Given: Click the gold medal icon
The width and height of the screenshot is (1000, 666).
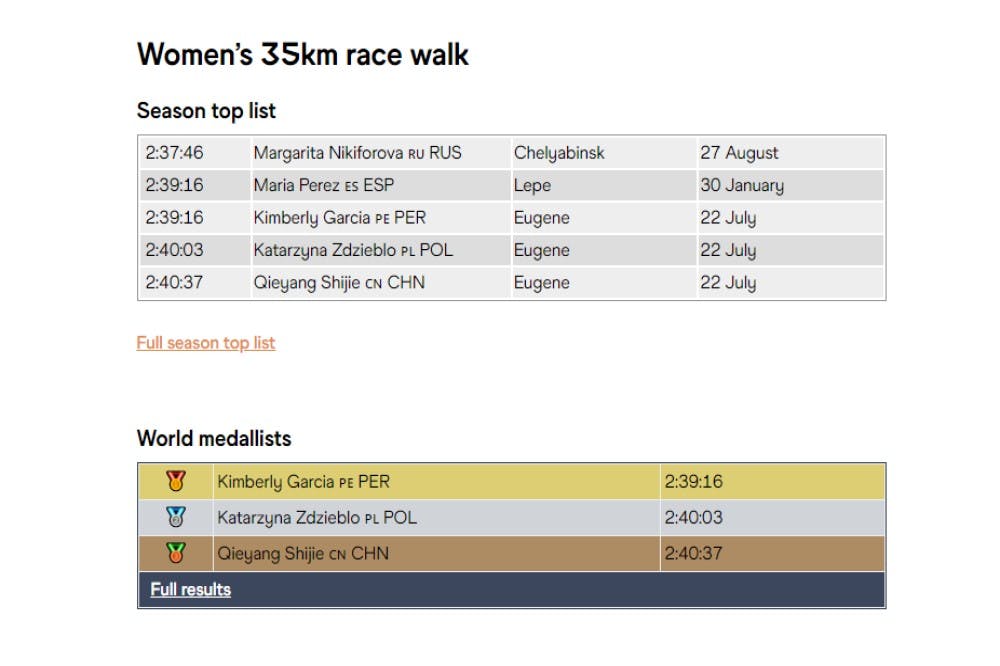Looking at the screenshot, I should pos(176,482).
